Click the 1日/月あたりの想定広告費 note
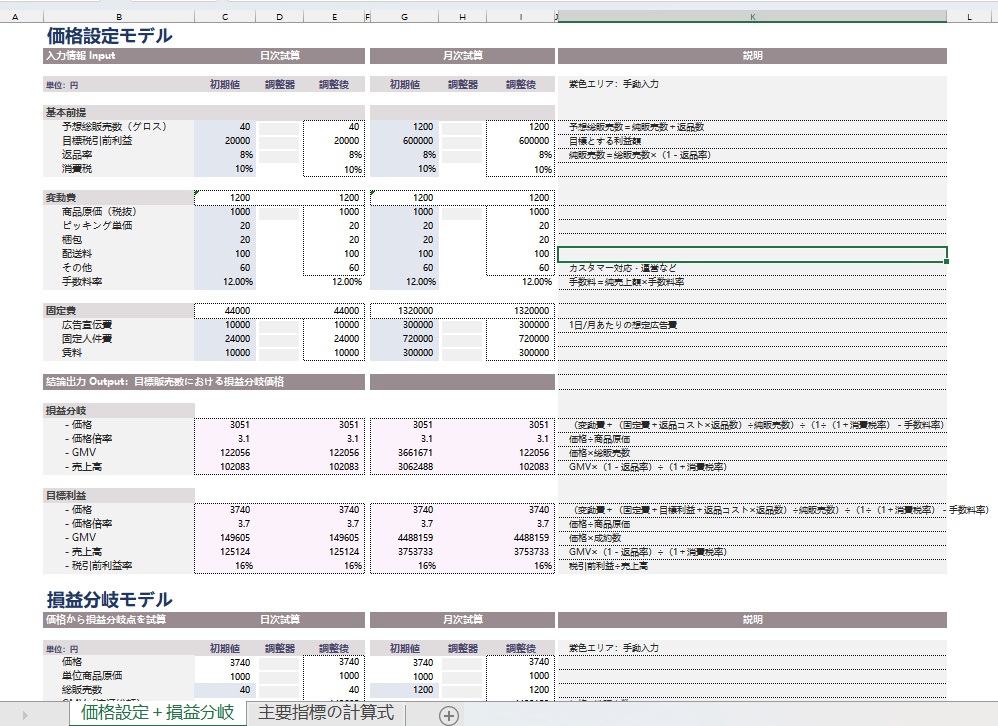Image resolution: width=998 pixels, height=726 pixels. pos(622,325)
